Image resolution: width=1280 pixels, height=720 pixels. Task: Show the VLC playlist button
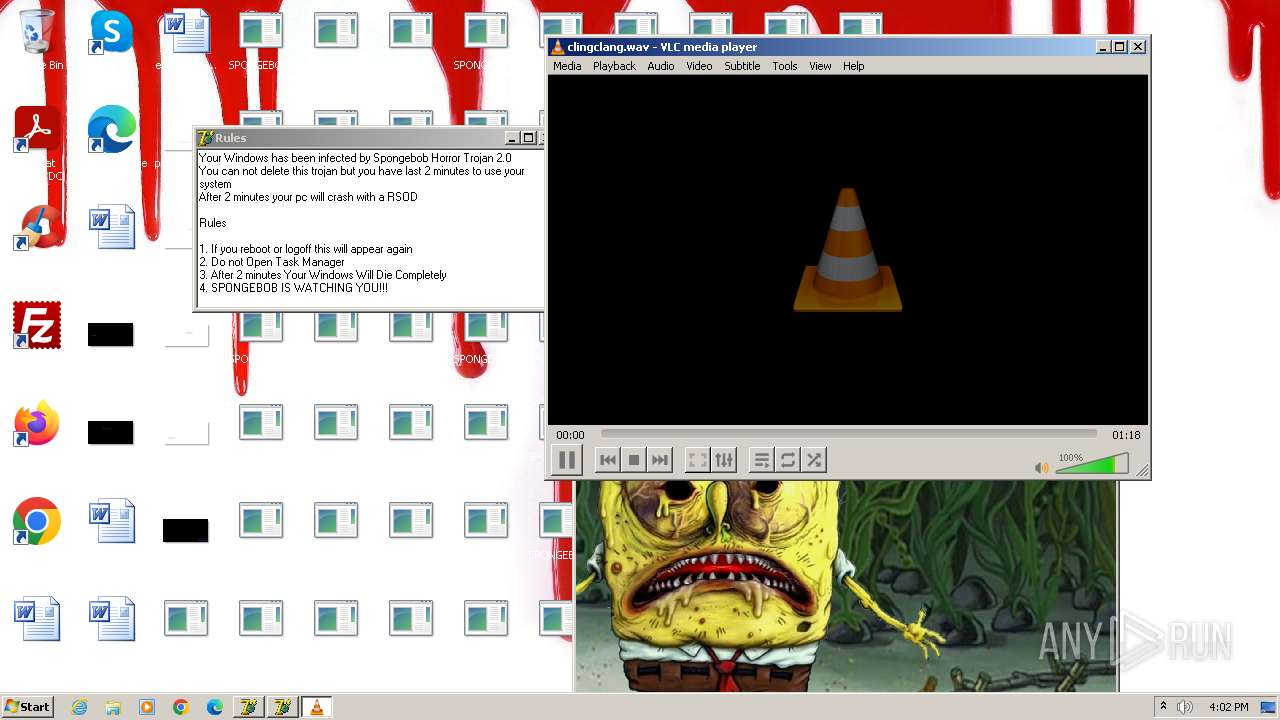[762, 460]
